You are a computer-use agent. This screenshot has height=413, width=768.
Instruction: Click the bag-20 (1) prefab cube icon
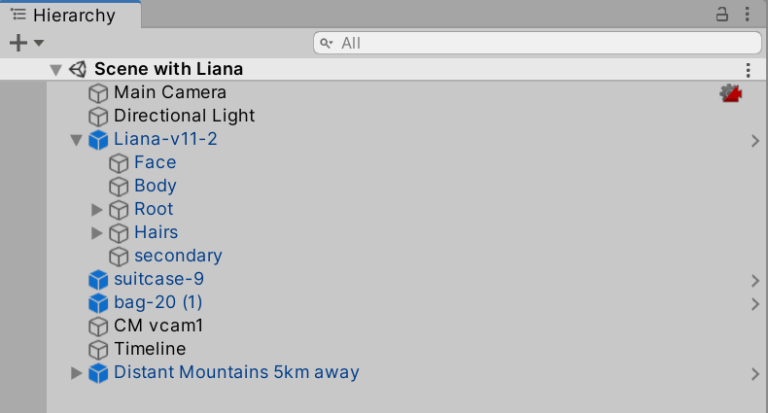click(x=98, y=303)
